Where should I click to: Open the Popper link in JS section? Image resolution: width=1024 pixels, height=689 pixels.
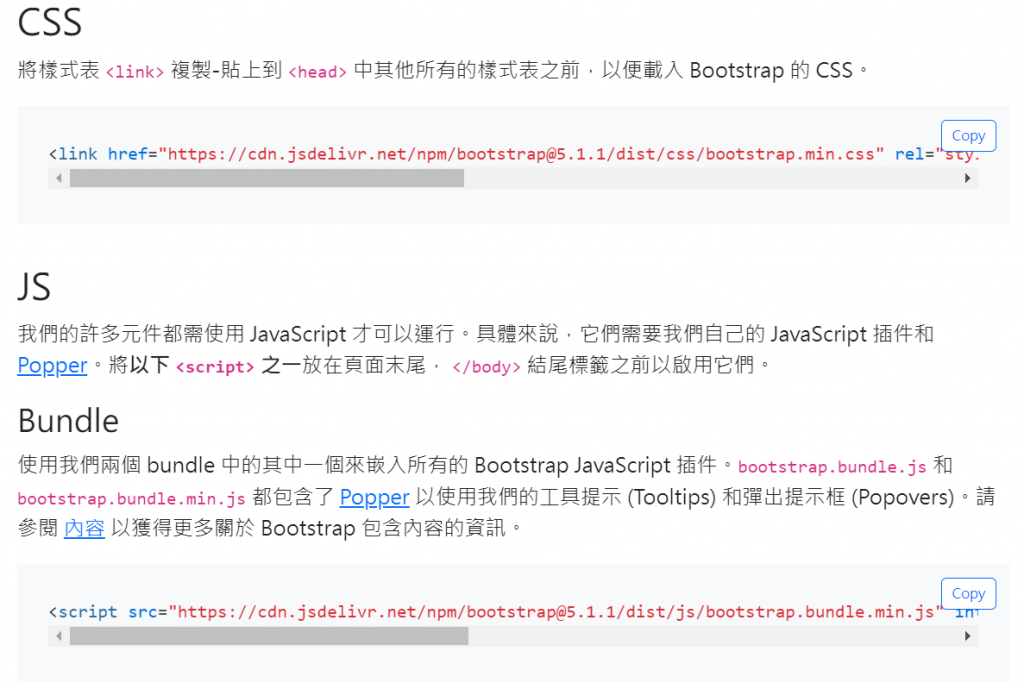52,365
